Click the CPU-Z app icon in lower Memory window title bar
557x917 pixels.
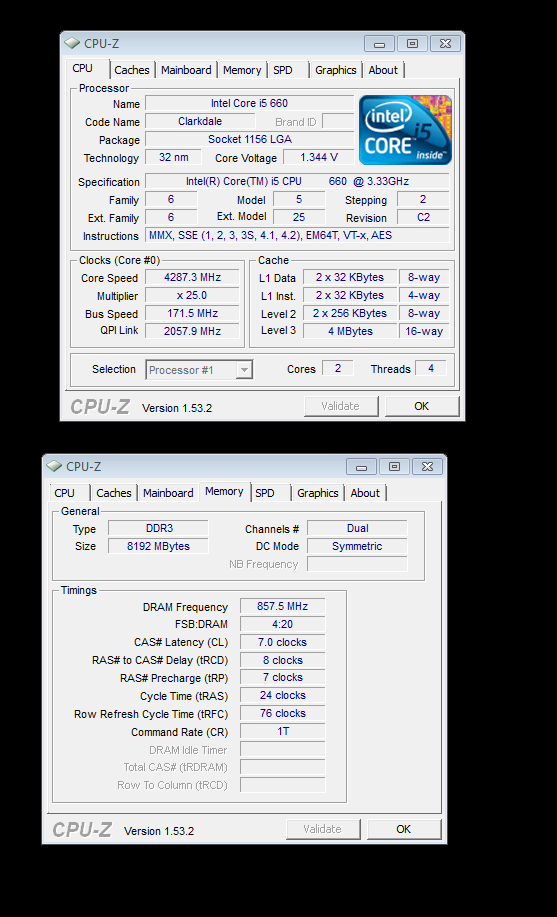[x=54, y=466]
